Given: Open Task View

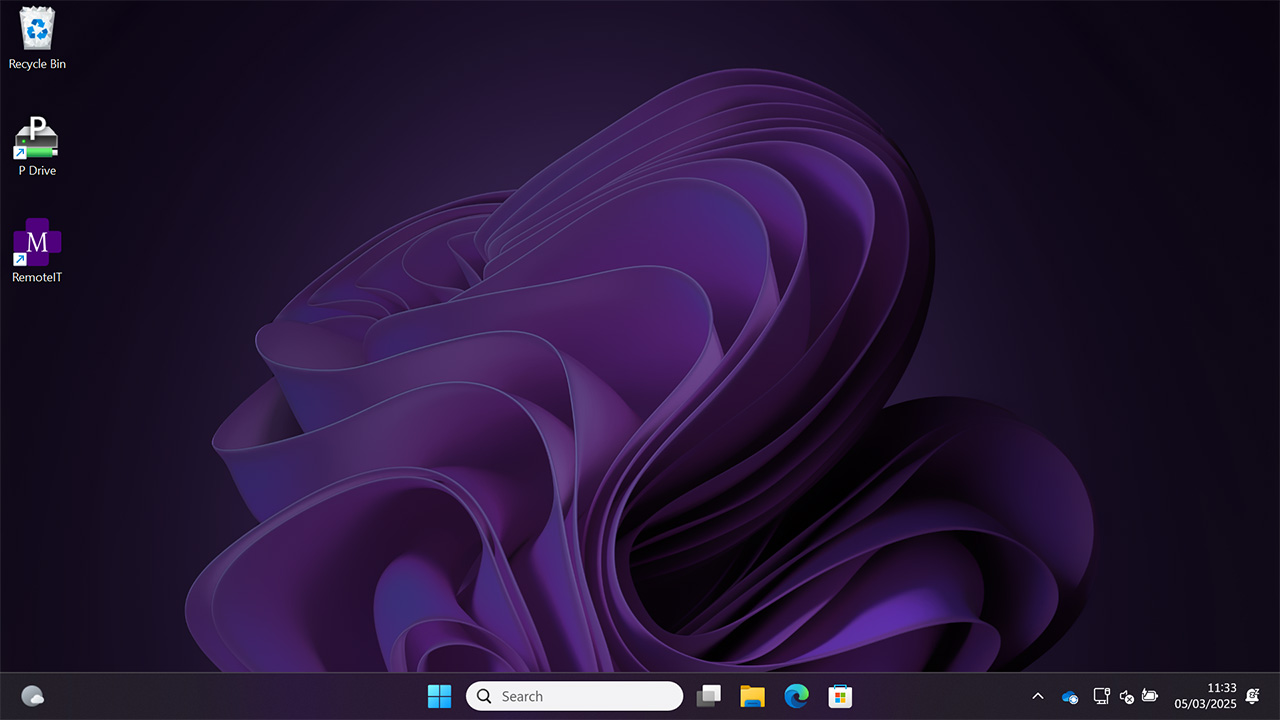Looking at the screenshot, I should pos(709,695).
